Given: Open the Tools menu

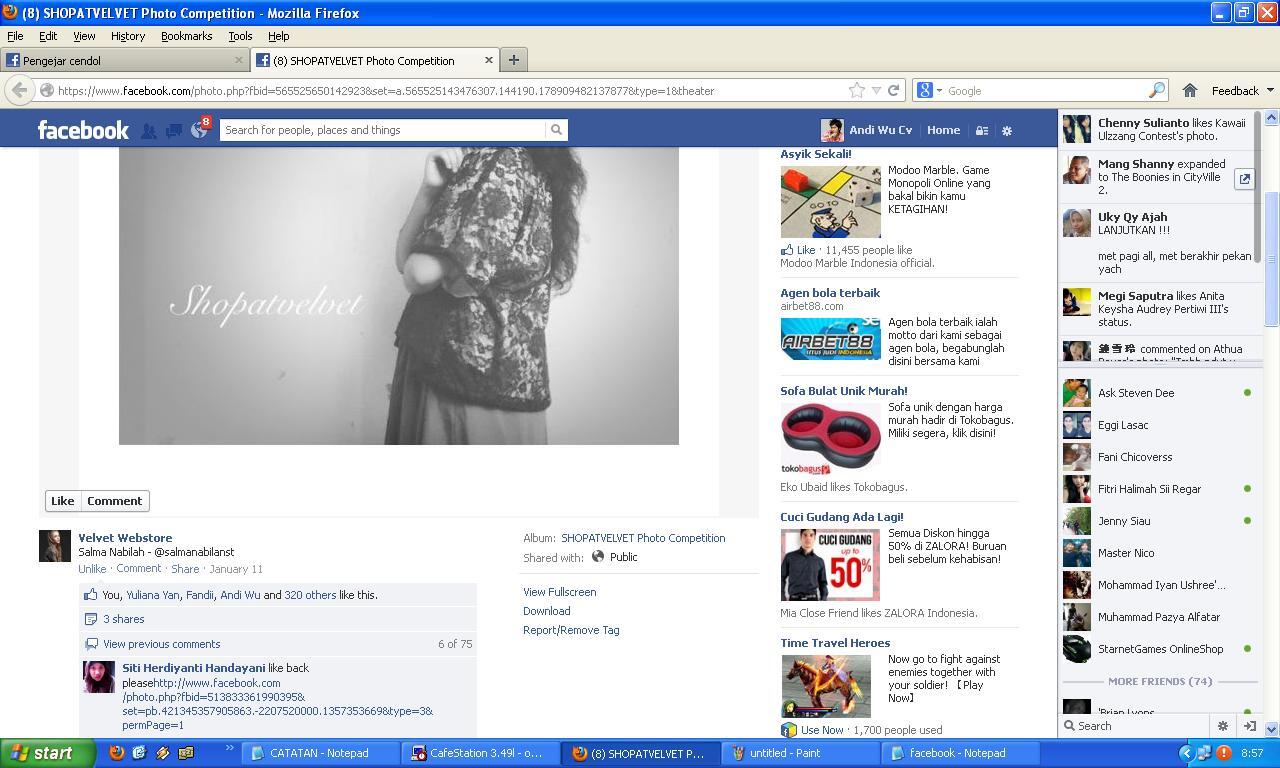Looking at the screenshot, I should (x=240, y=36).
